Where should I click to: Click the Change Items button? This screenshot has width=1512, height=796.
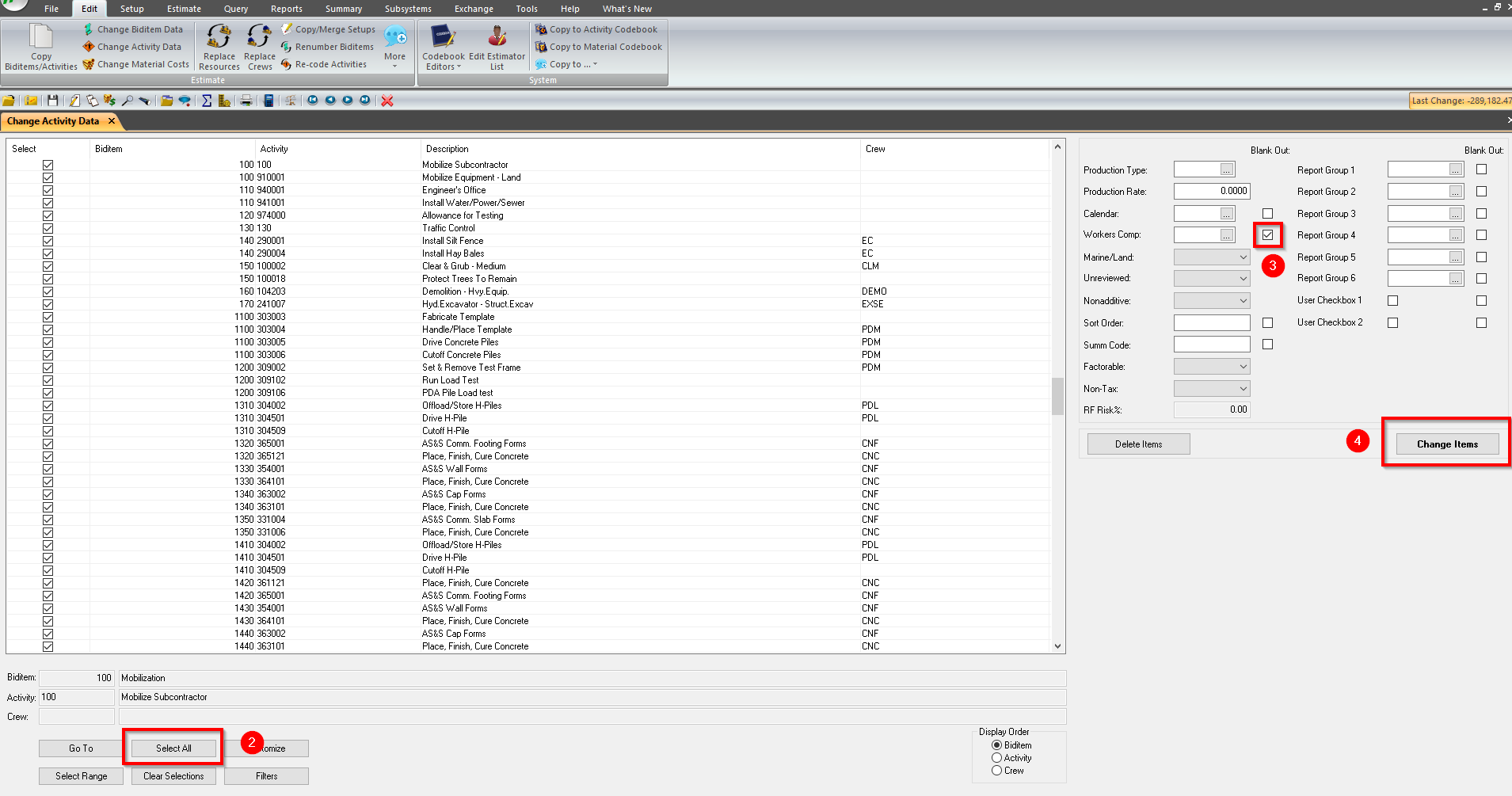[1446, 444]
